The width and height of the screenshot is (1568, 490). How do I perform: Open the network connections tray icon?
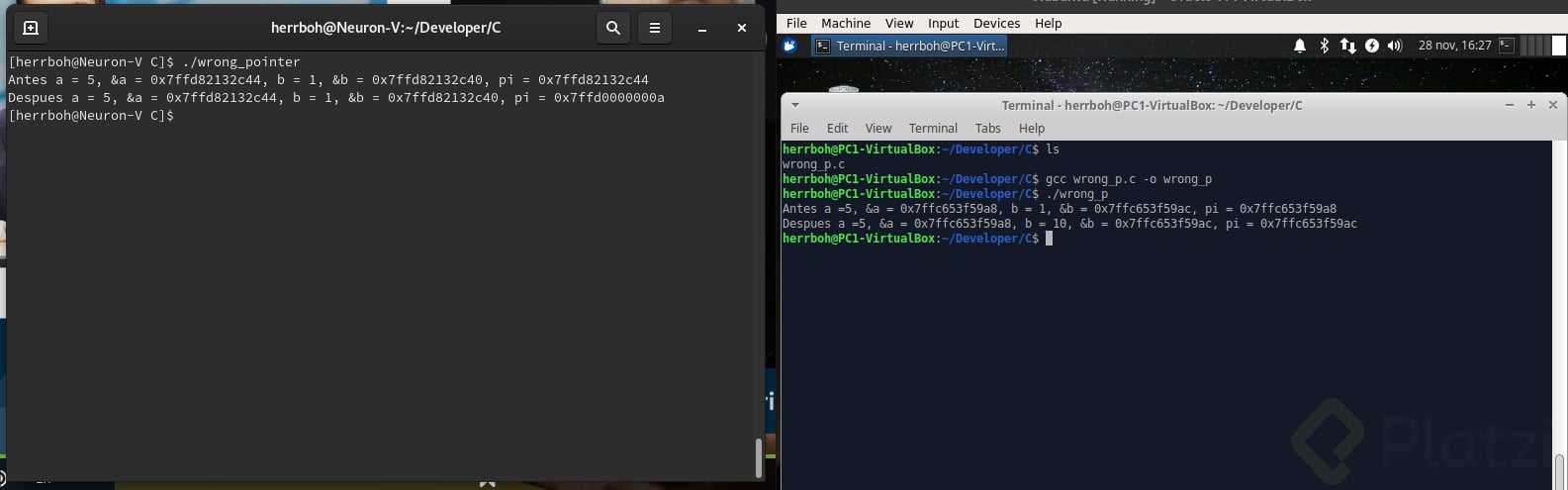coord(1347,46)
